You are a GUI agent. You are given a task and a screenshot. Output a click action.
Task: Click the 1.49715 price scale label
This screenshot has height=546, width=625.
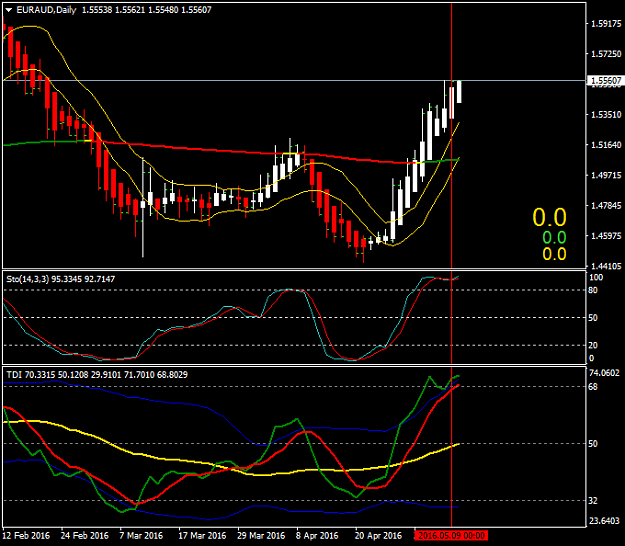click(606, 175)
